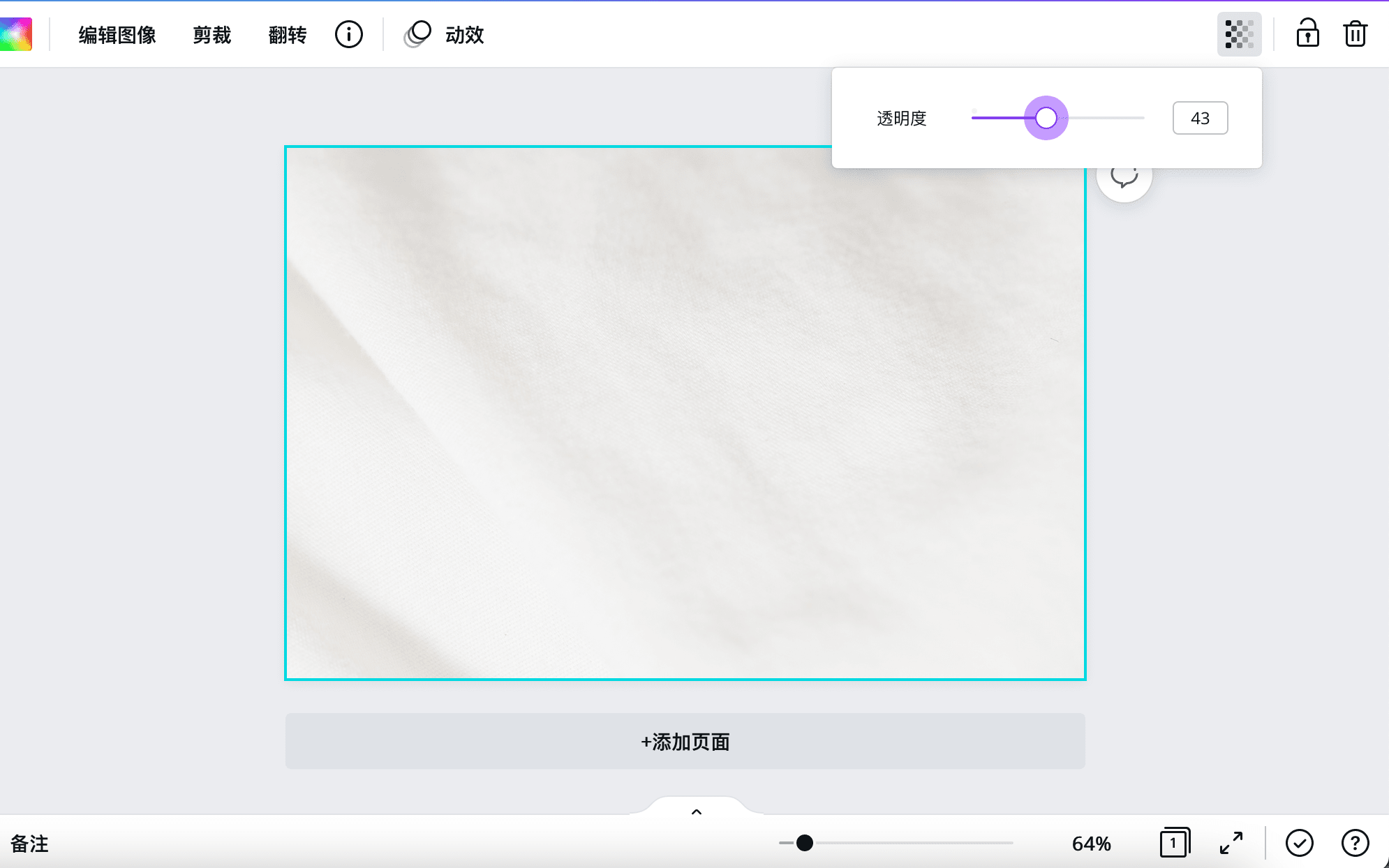The width and height of the screenshot is (1389, 868).
Task: Click the lock icon
Action: pos(1307,33)
